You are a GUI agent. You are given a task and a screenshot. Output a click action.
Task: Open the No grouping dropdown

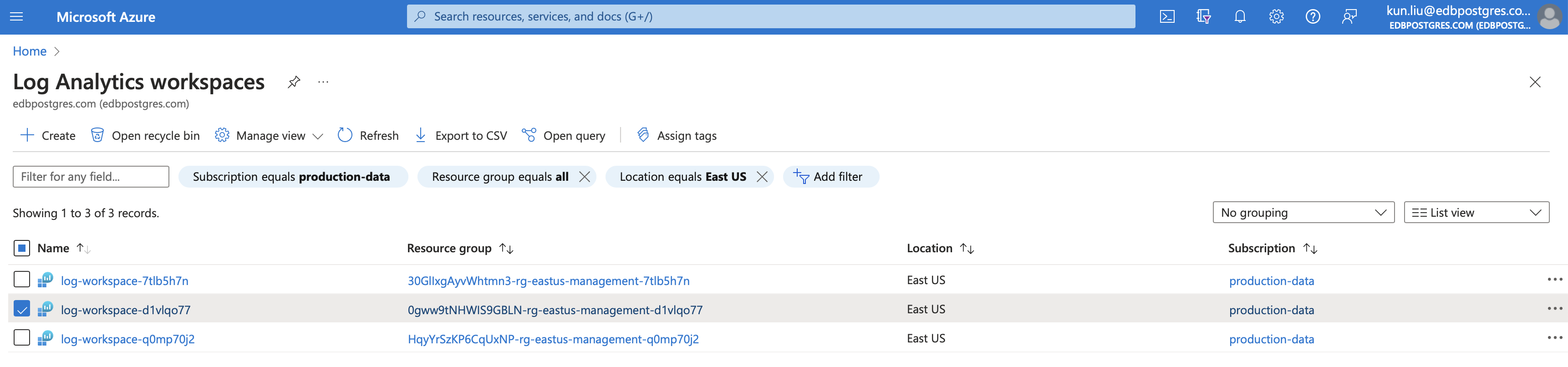[1303, 212]
